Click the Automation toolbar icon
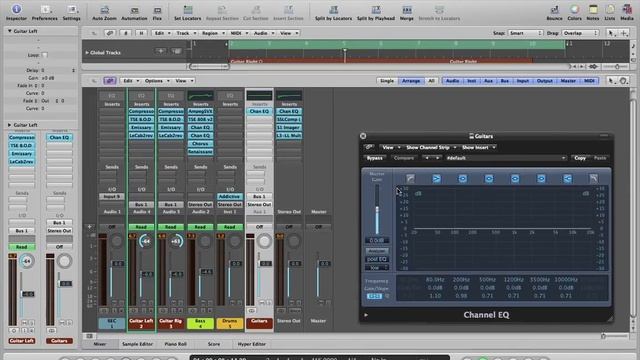Image resolution: width=640 pixels, height=360 pixels. click(134, 12)
